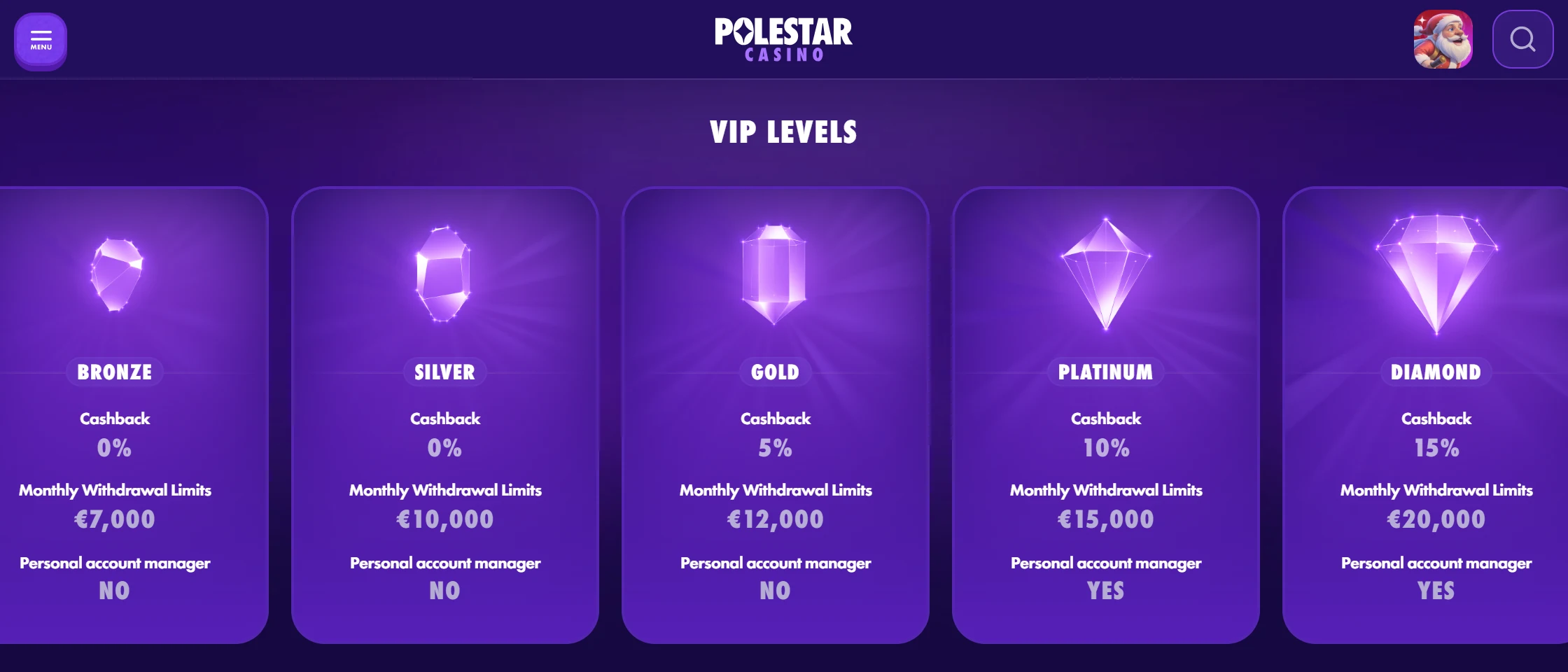Screen dimensions: 1568x672
Task: Click the search magnifier icon
Action: click(x=1522, y=39)
